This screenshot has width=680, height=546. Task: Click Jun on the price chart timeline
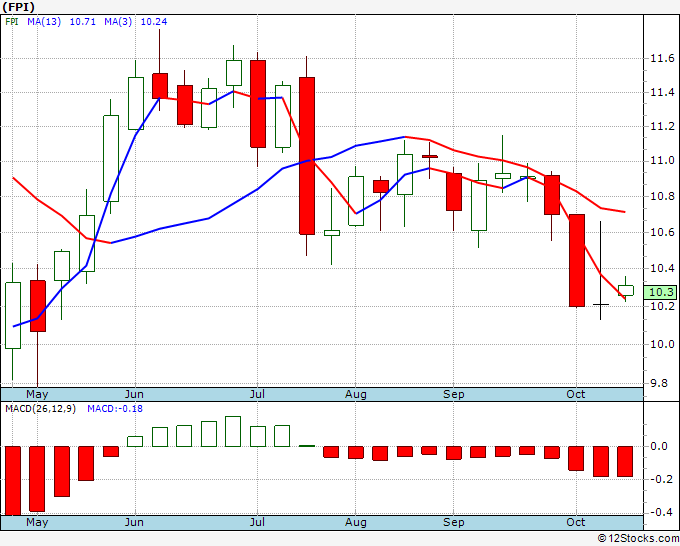coord(134,395)
